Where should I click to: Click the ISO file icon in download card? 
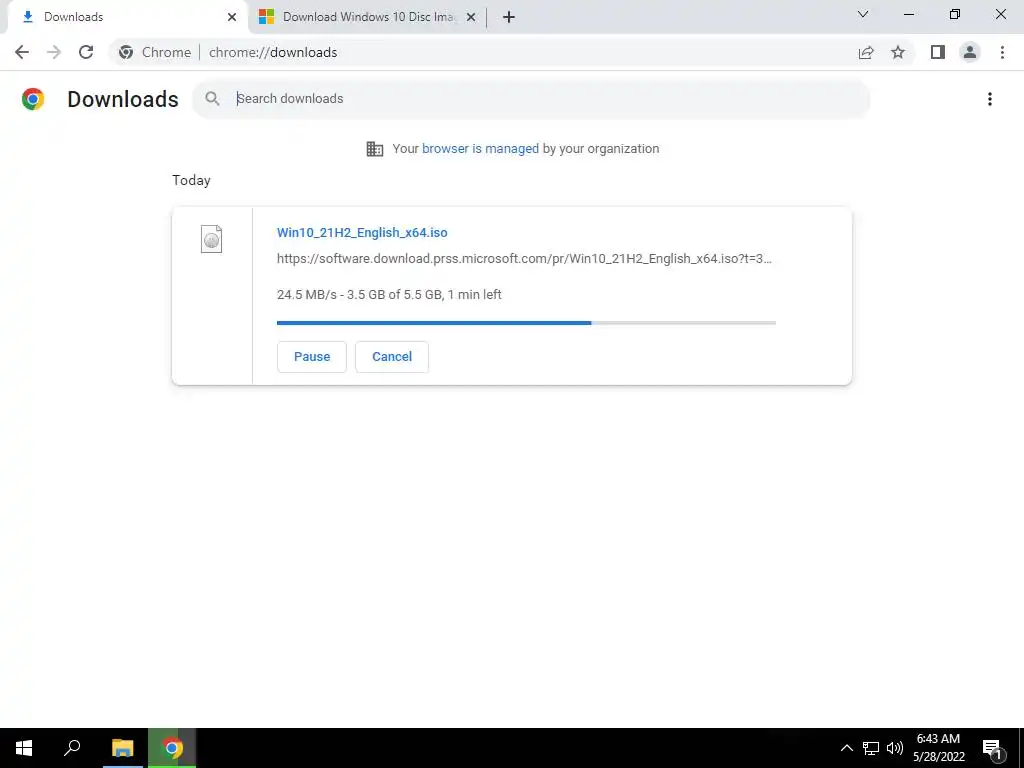tap(211, 239)
